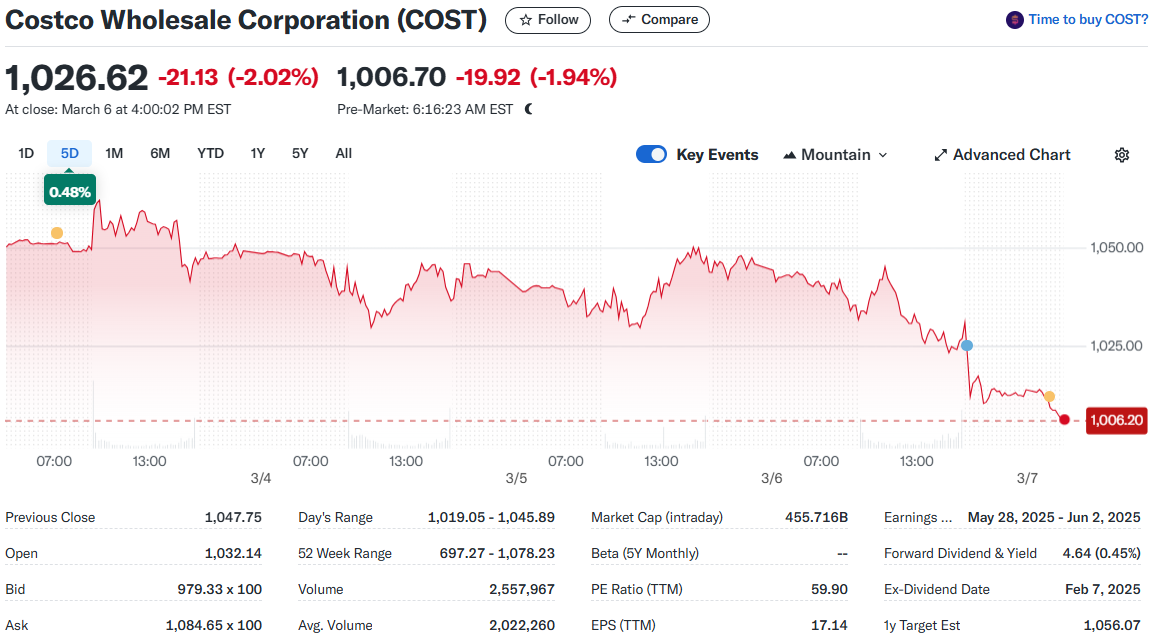Click the Avg. Volume value 2,022,260
This screenshot has height=642, width=1162.
(522, 626)
